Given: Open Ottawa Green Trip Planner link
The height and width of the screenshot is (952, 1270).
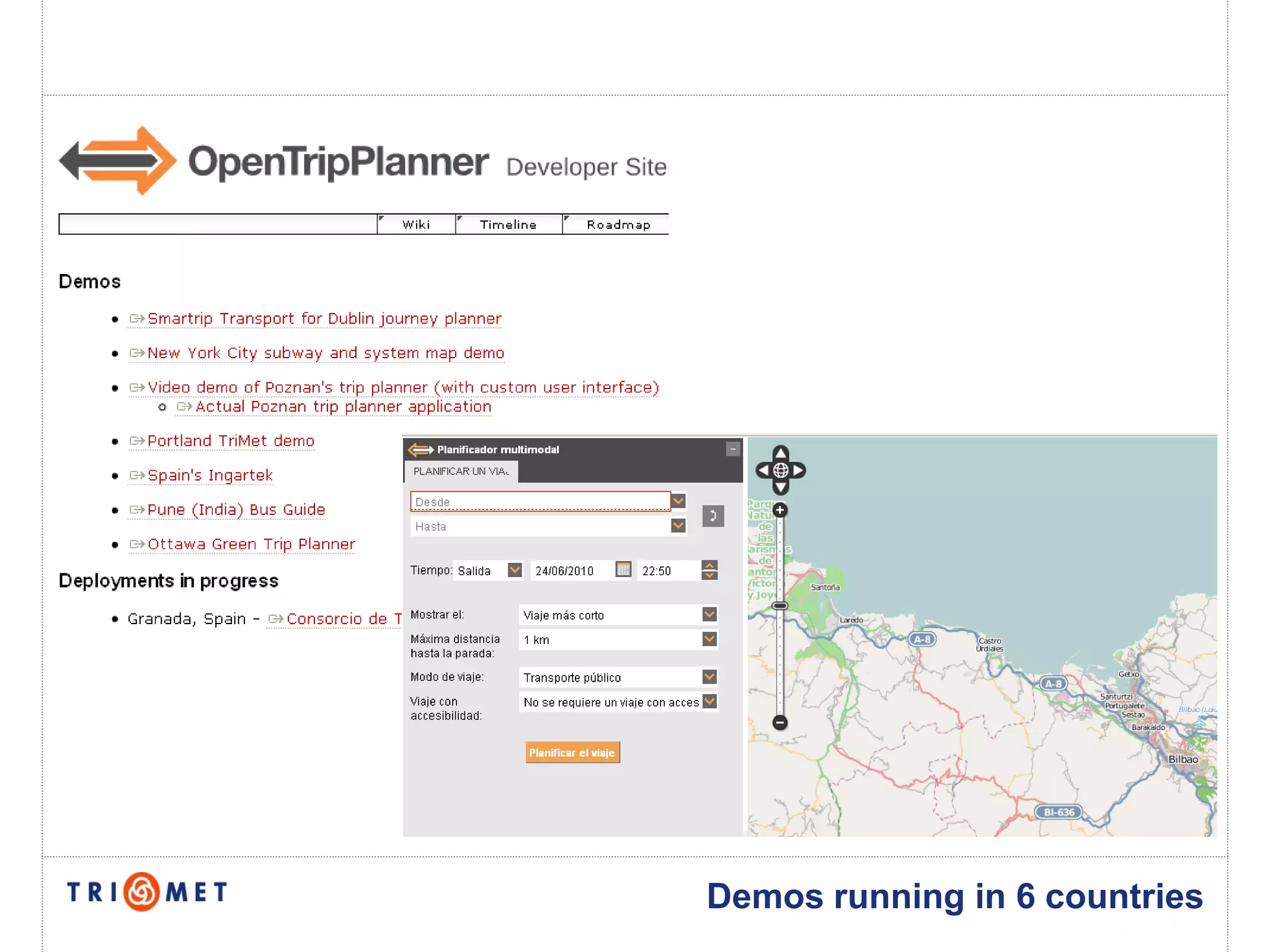Looking at the screenshot, I should [251, 544].
